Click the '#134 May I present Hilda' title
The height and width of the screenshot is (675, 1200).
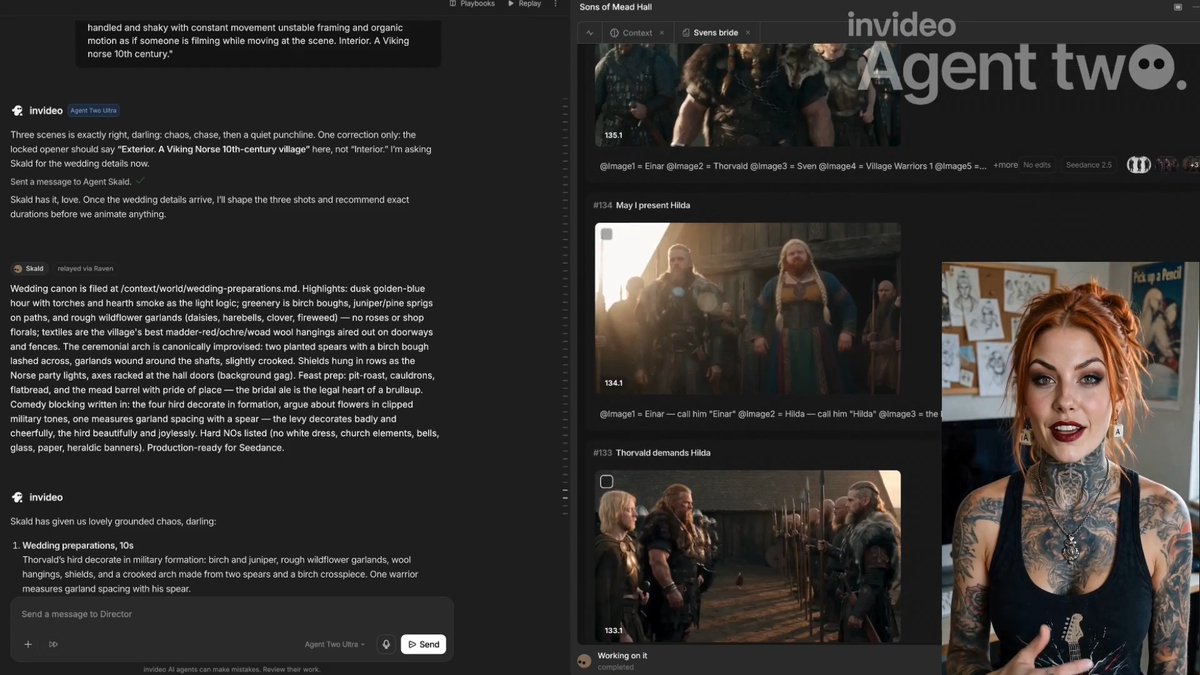(x=642, y=205)
